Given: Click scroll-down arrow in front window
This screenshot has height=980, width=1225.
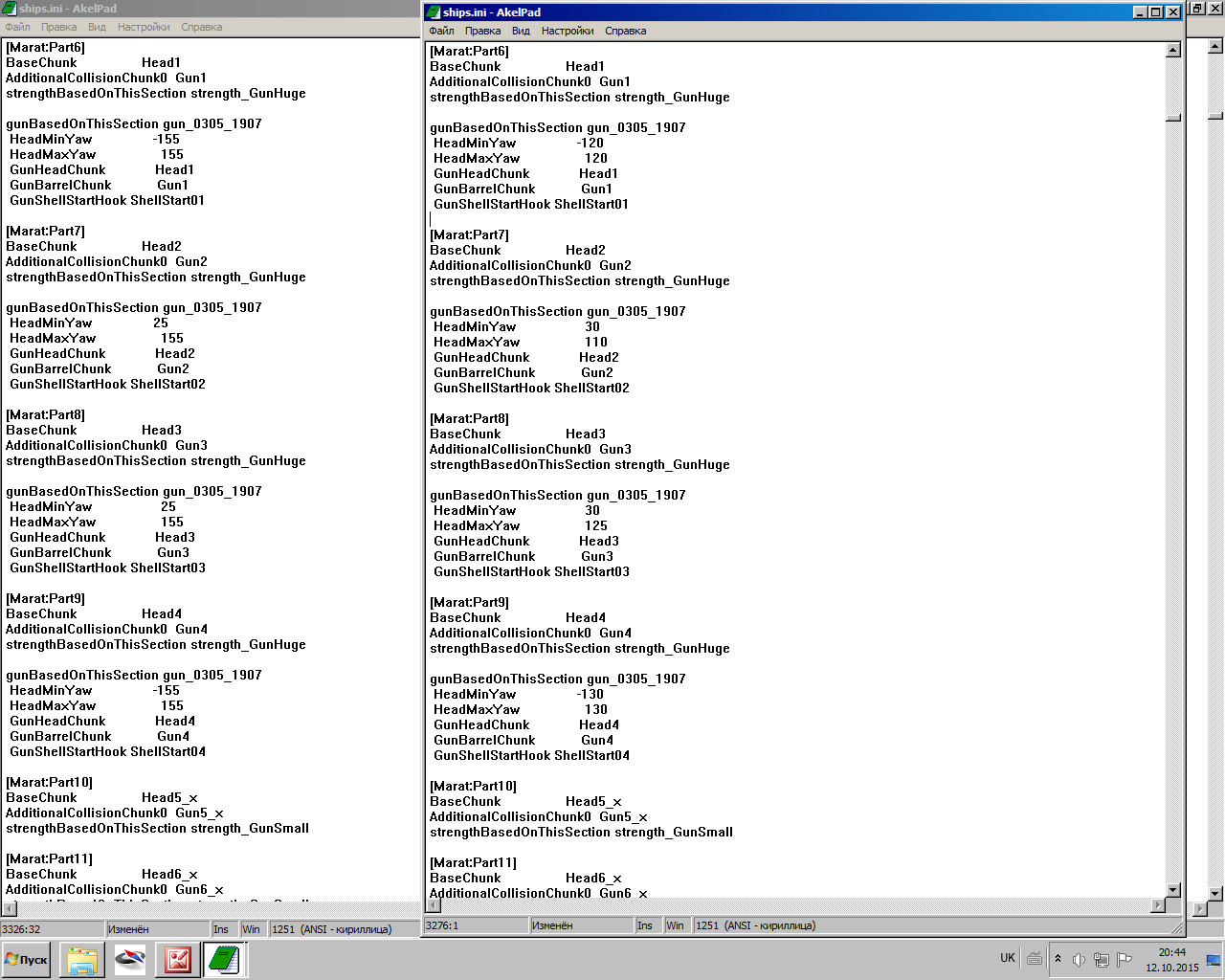Looking at the screenshot, I should coord(1173,889).
